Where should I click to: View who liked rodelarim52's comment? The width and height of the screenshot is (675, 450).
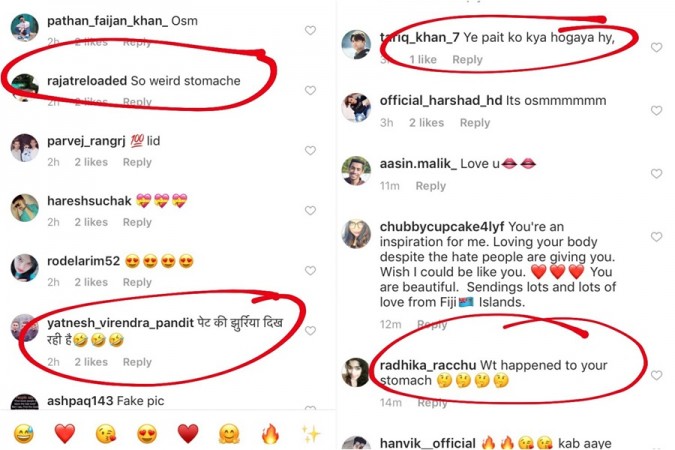[x=91, y=282]
